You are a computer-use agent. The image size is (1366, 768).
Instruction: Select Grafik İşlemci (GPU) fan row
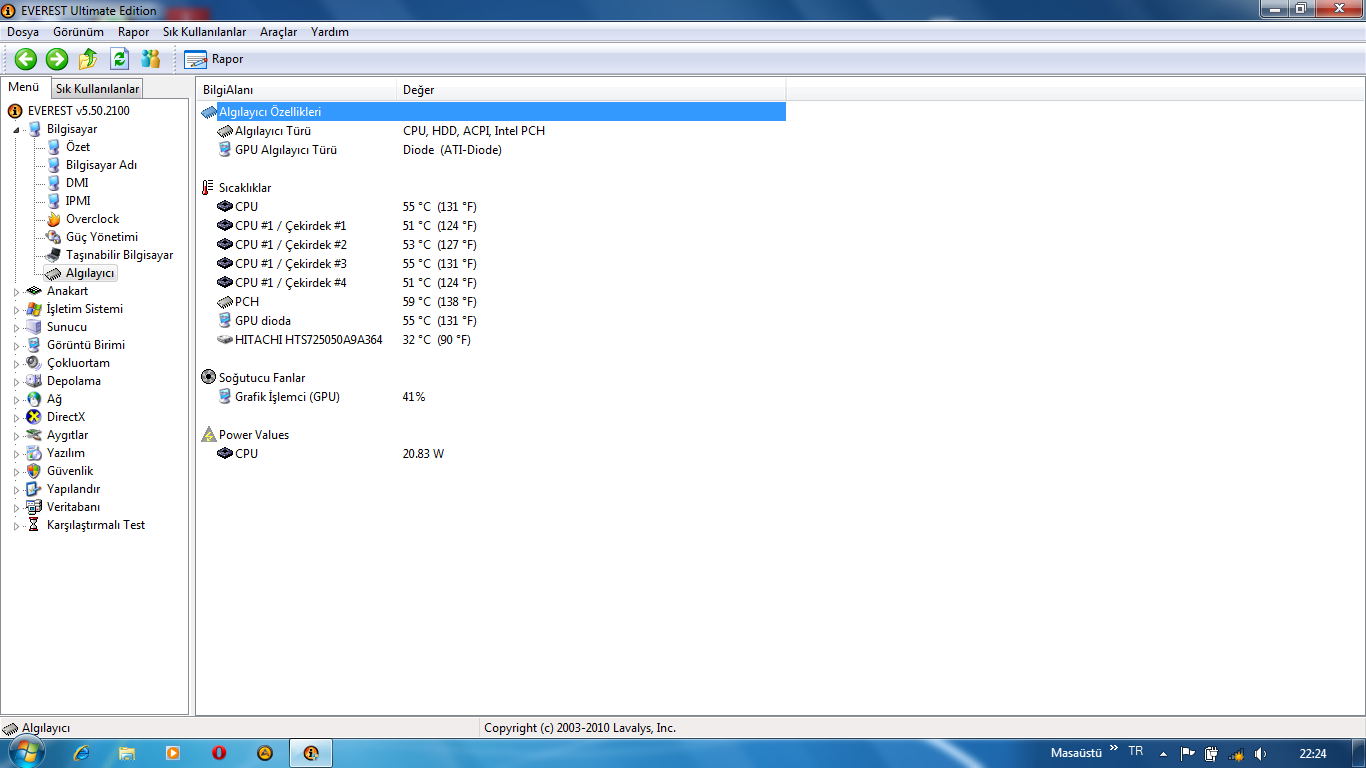click(x=492, y=397)
